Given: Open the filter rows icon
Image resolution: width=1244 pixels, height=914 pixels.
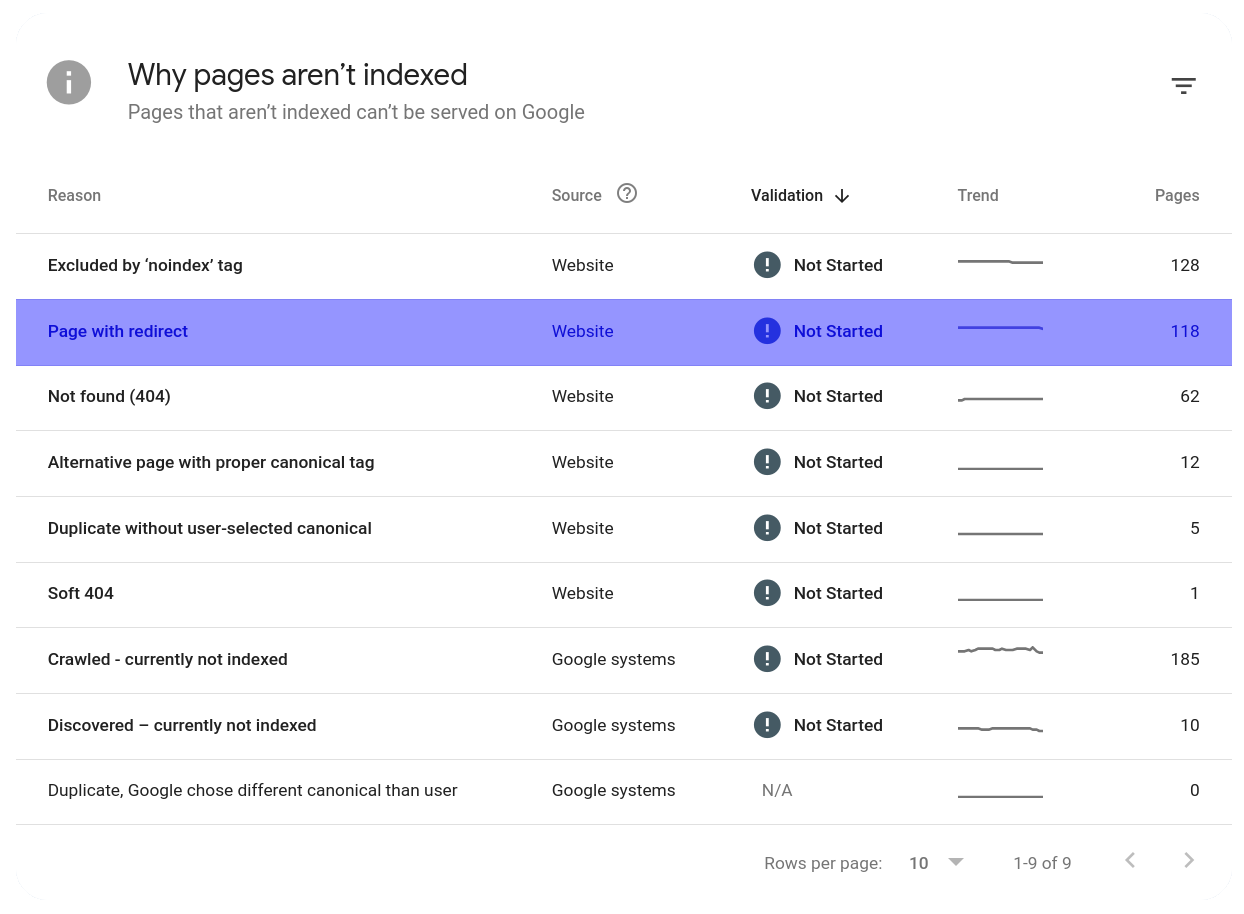Looking at the screenshot, I should click(1183, 86).
